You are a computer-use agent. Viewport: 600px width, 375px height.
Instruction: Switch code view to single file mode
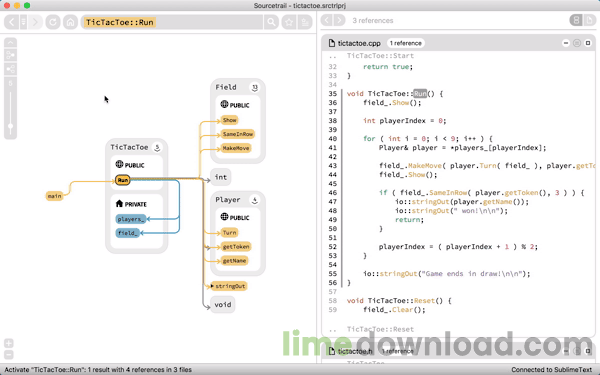coord(589,20)
